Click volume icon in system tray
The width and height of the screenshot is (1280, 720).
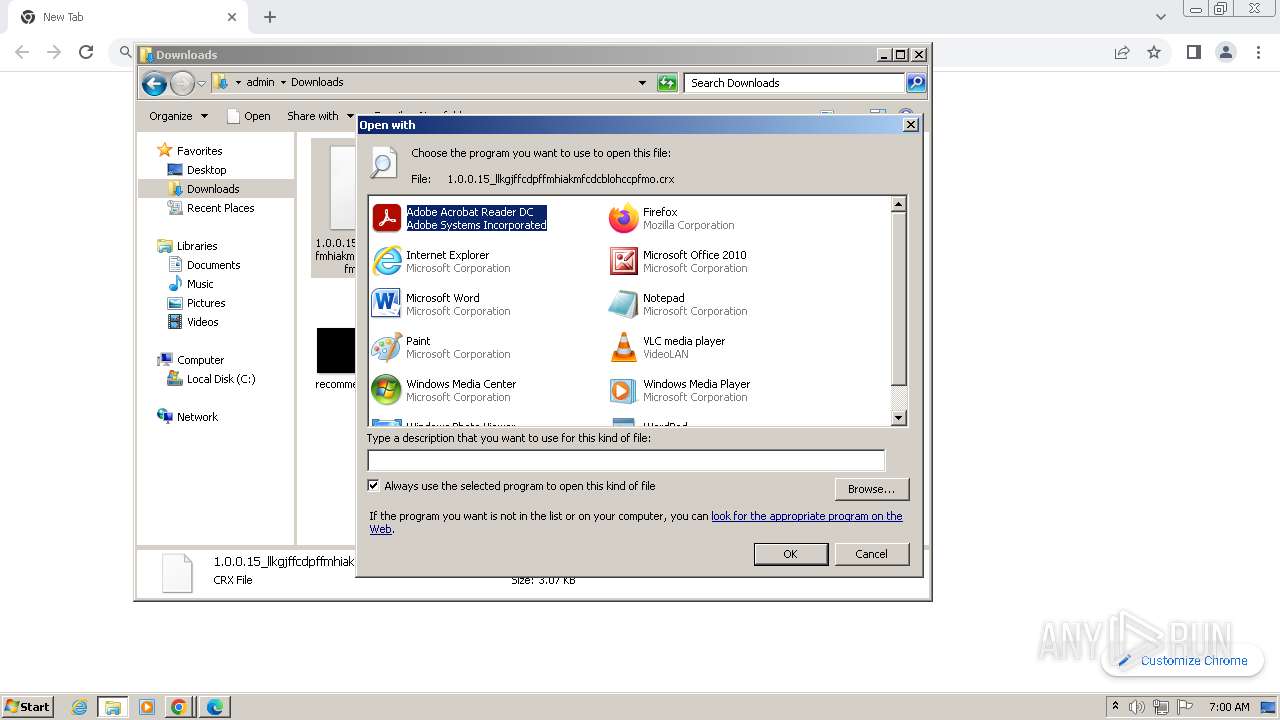1137,707
